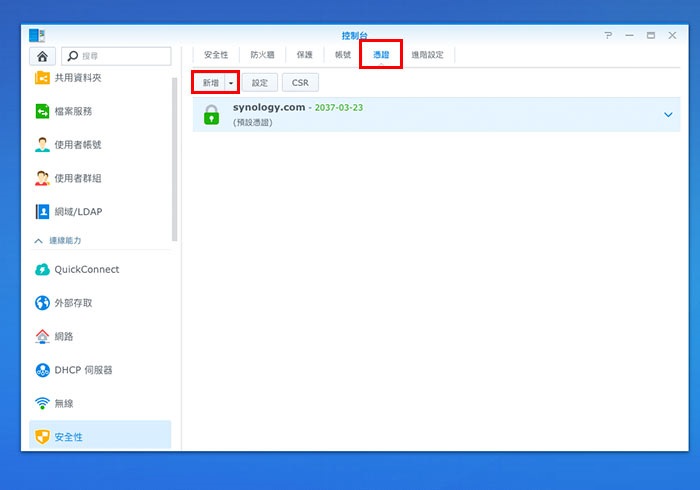Click the Control Panel home icon

tap(42, 56)
